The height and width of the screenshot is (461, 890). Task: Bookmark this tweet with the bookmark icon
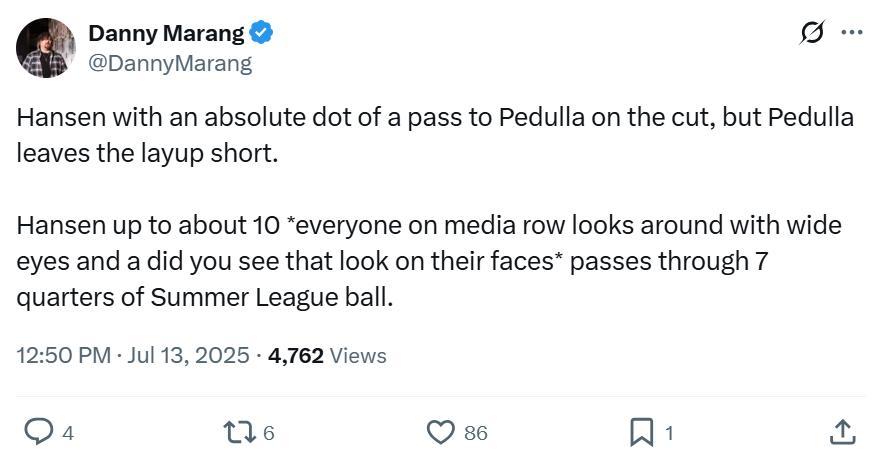641,432
